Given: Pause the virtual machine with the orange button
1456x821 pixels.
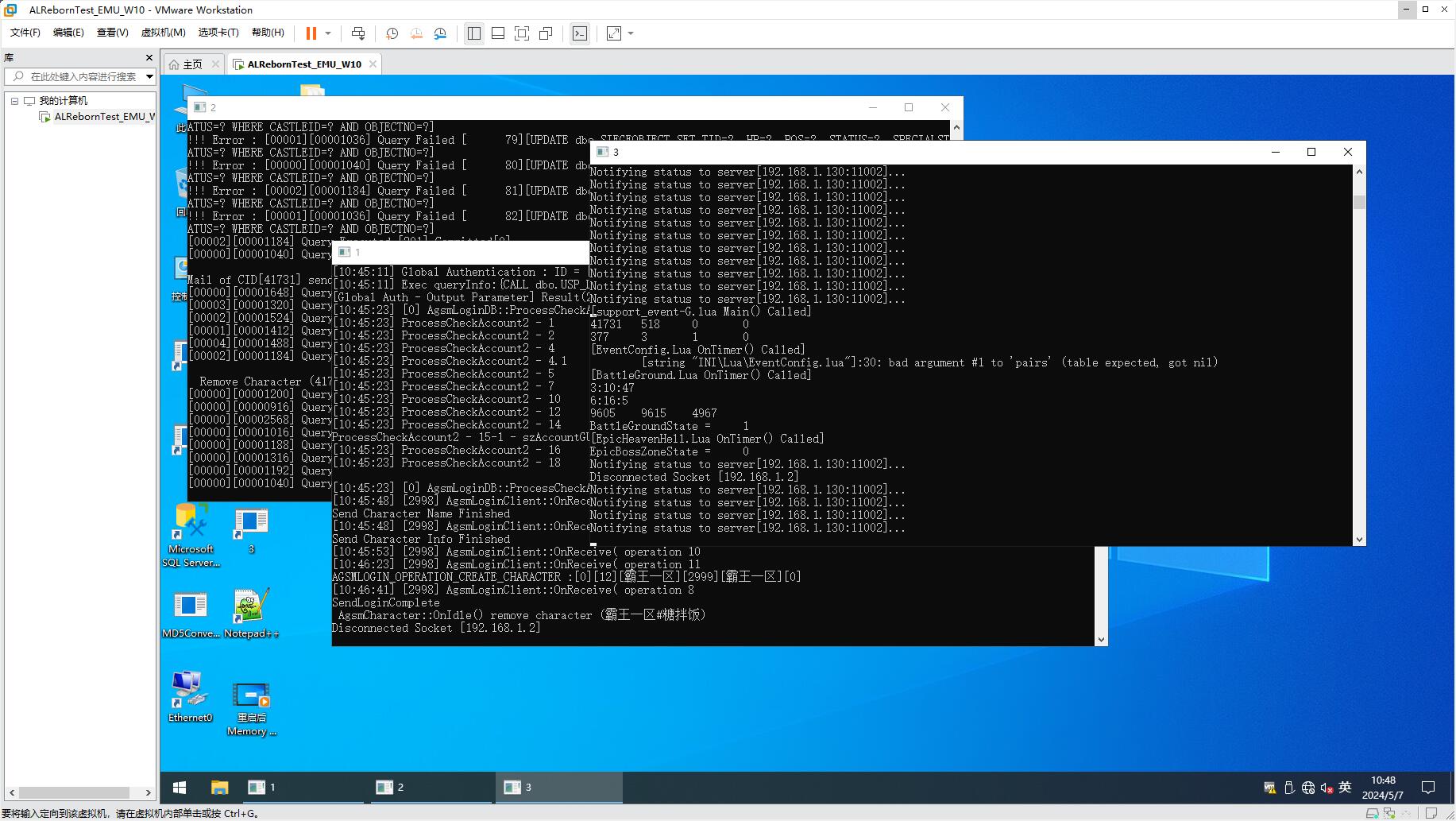Looking at the screenshot, I should click(311, 33).
